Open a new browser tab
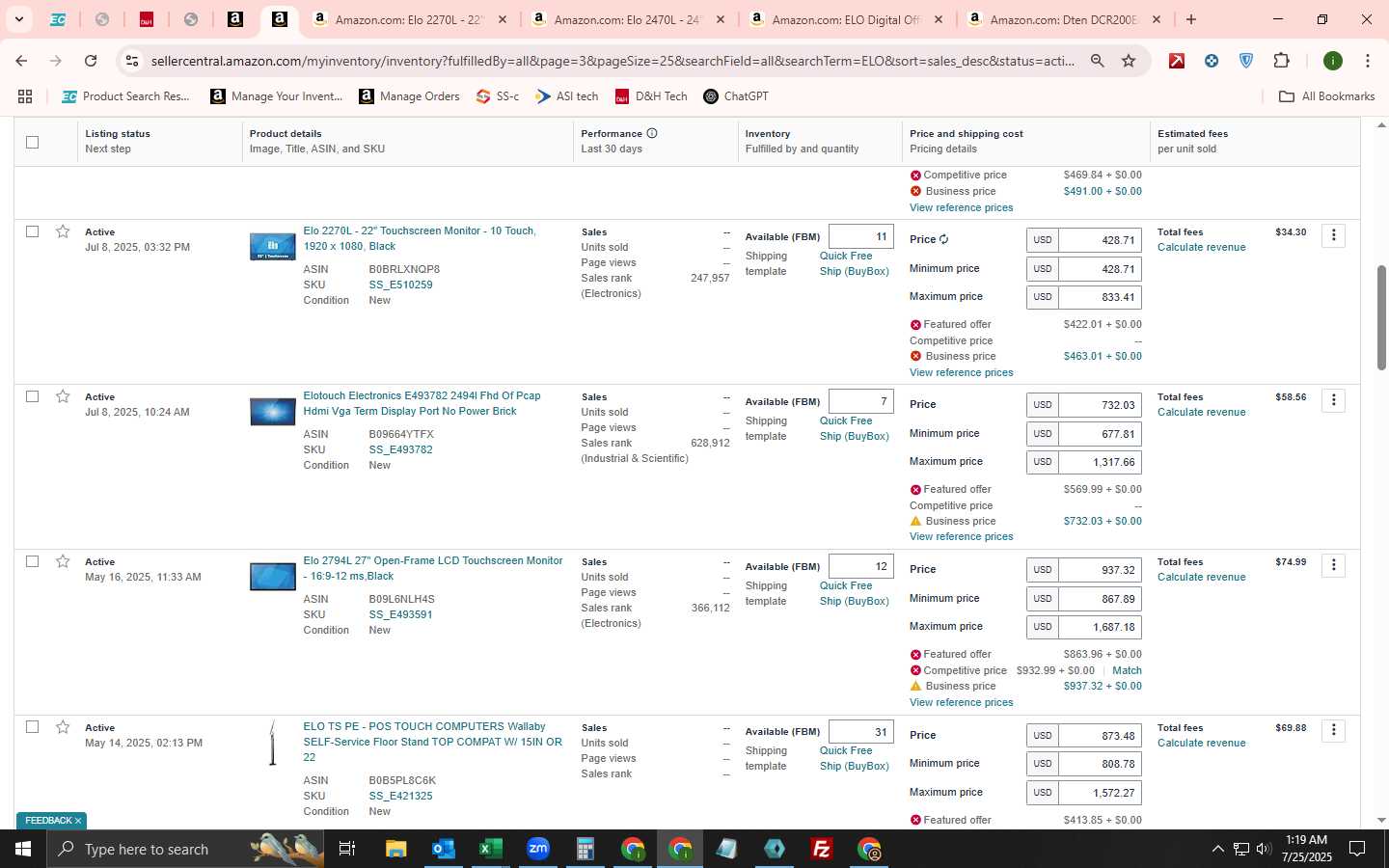 click(x=1191, y=19)
